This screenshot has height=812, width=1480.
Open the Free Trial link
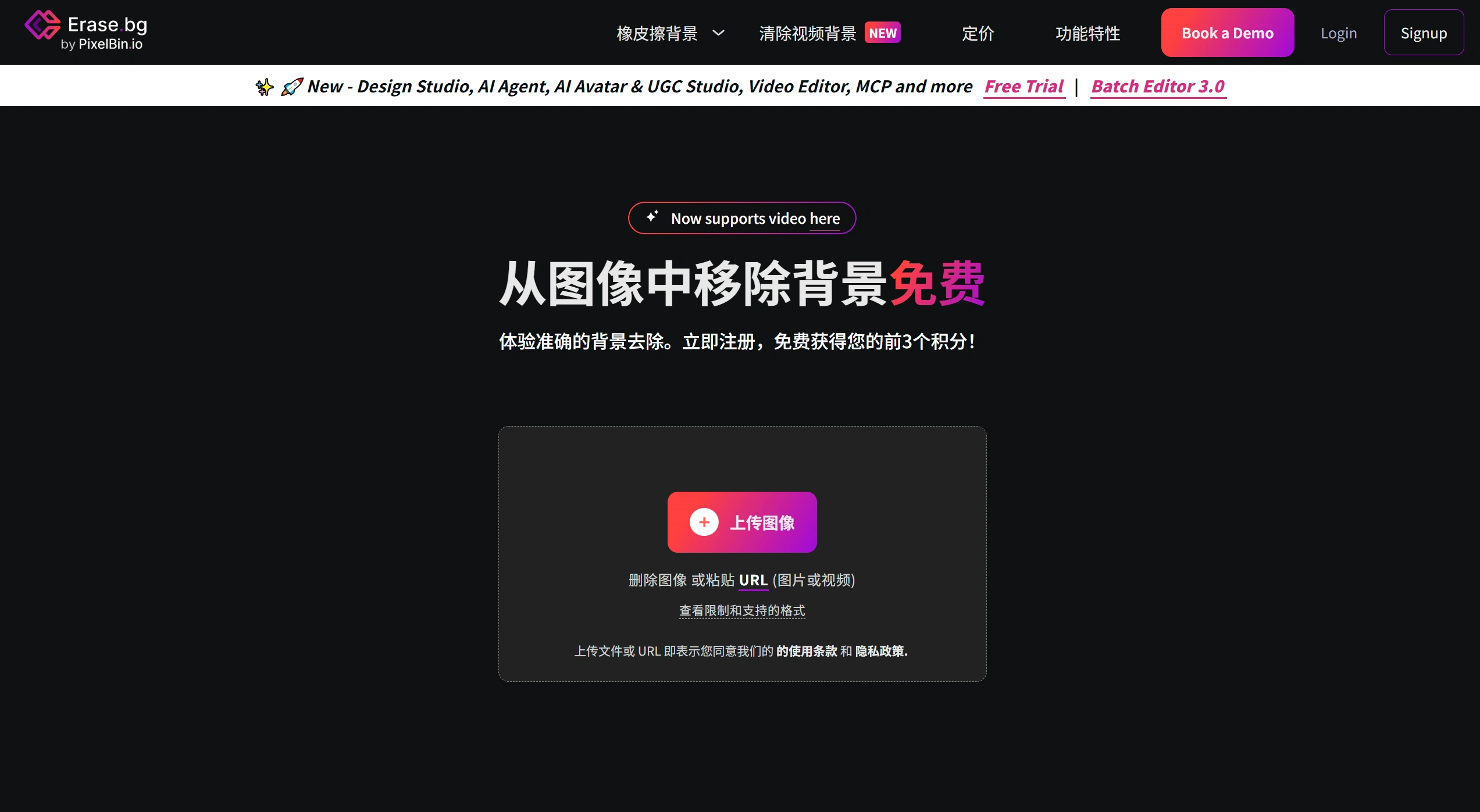click(1025, 87)
